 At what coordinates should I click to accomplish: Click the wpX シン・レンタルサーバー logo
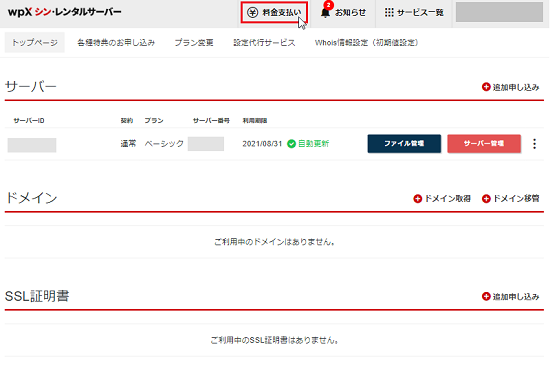click(x=65, y=12)
